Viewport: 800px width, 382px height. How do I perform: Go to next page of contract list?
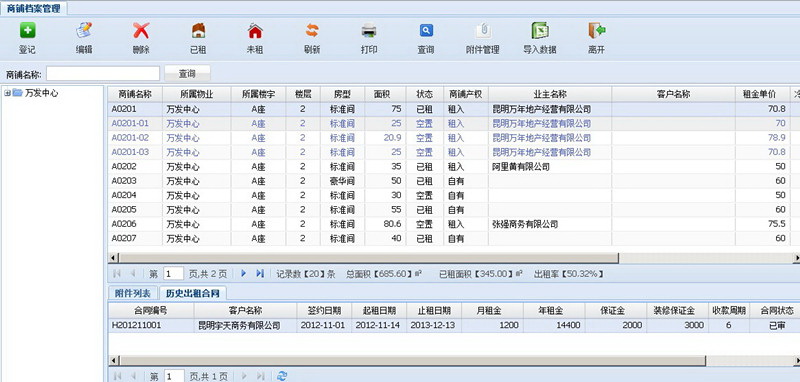(x=244, y=376)
